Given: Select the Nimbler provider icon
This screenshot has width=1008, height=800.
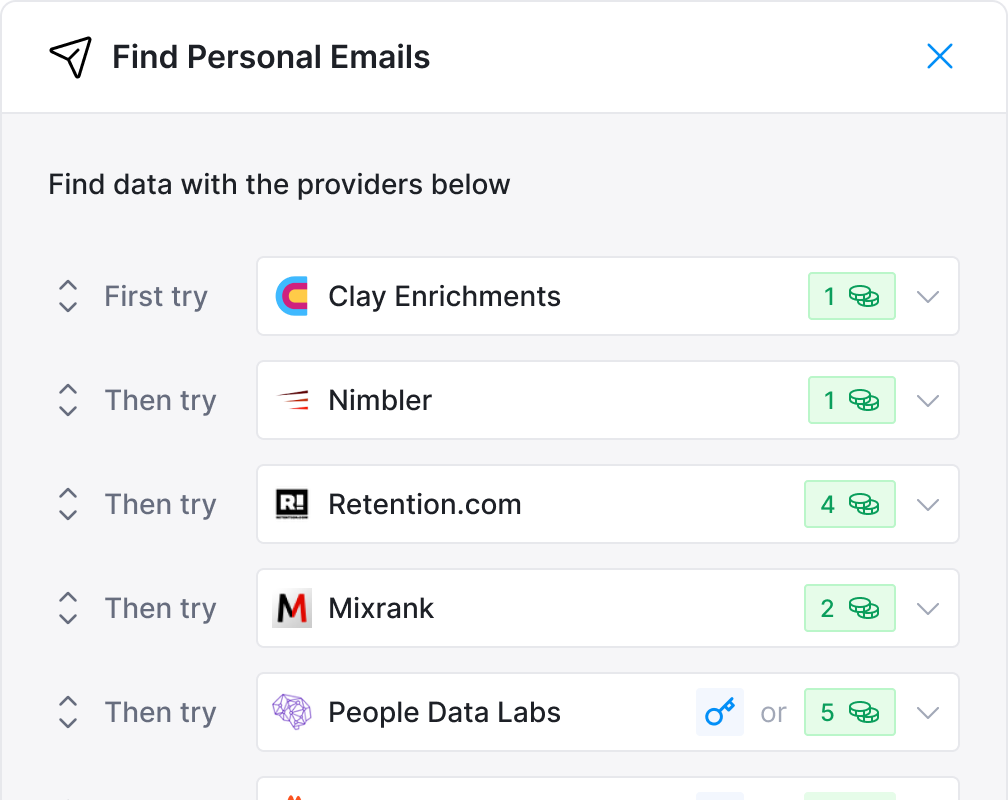Looking at the screenshot, I should coord(292,400).
